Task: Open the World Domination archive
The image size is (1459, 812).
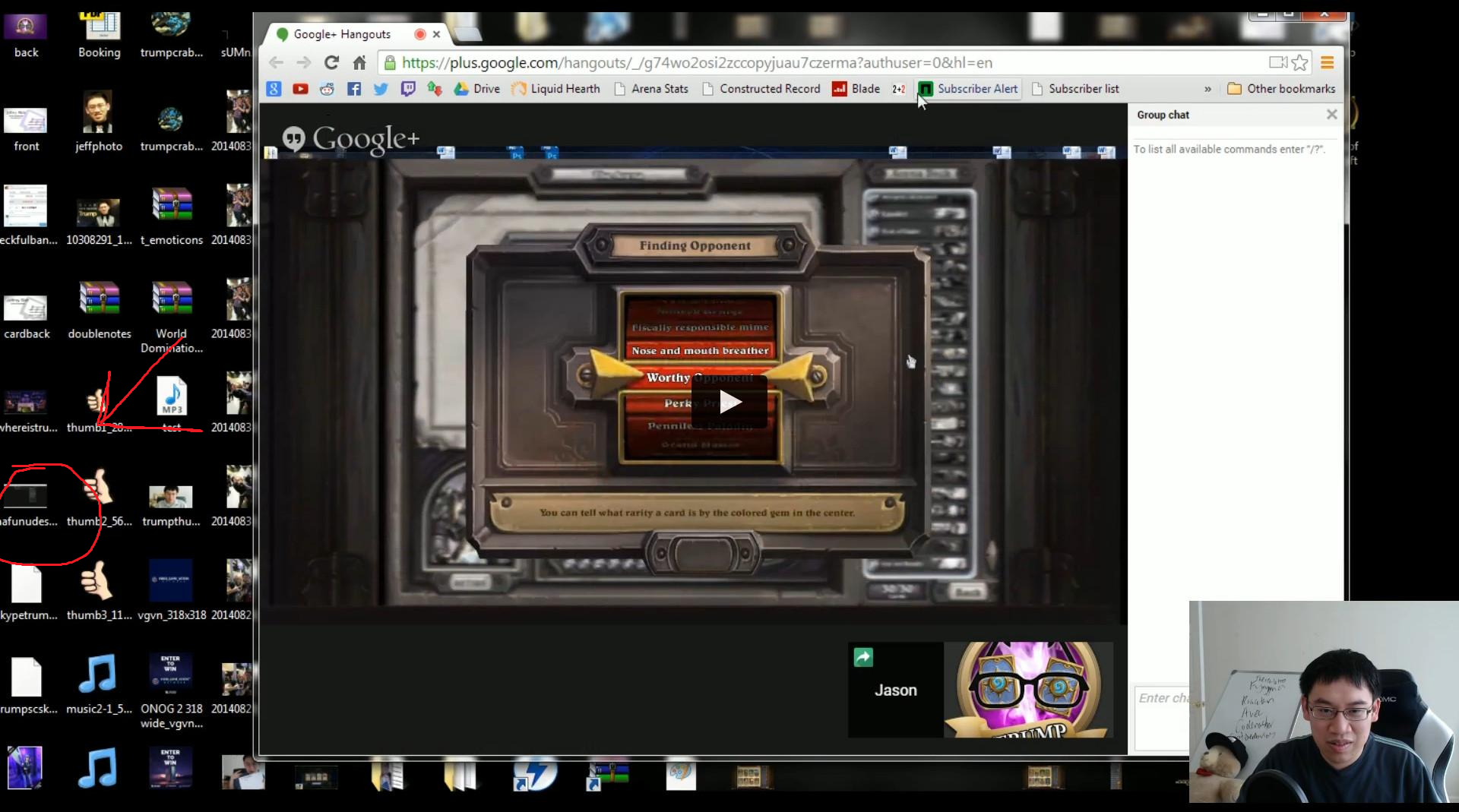Action: [x=172, y=318]
